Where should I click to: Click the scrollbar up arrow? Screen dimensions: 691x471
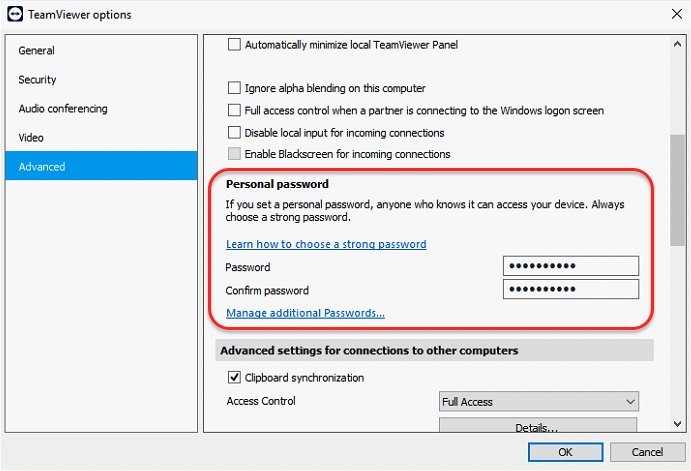[677, 44]
